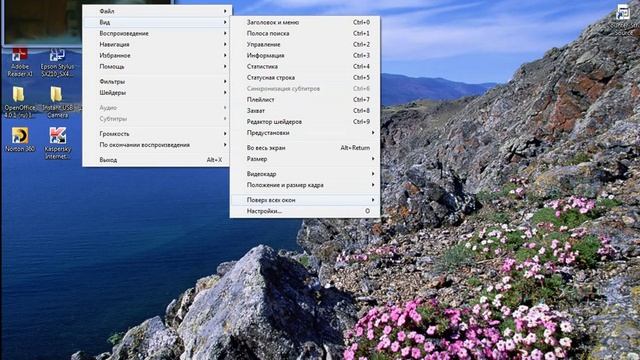Expand the Поверх всех окон submenu
Viewport: 640px width, 360px height.
pos(305,200)
